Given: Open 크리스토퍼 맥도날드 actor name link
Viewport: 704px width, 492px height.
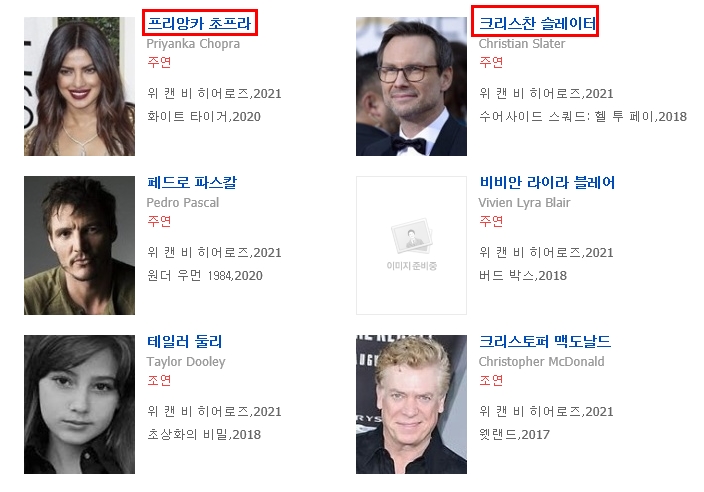Looking at the screenshot, I should pos(545,342).
